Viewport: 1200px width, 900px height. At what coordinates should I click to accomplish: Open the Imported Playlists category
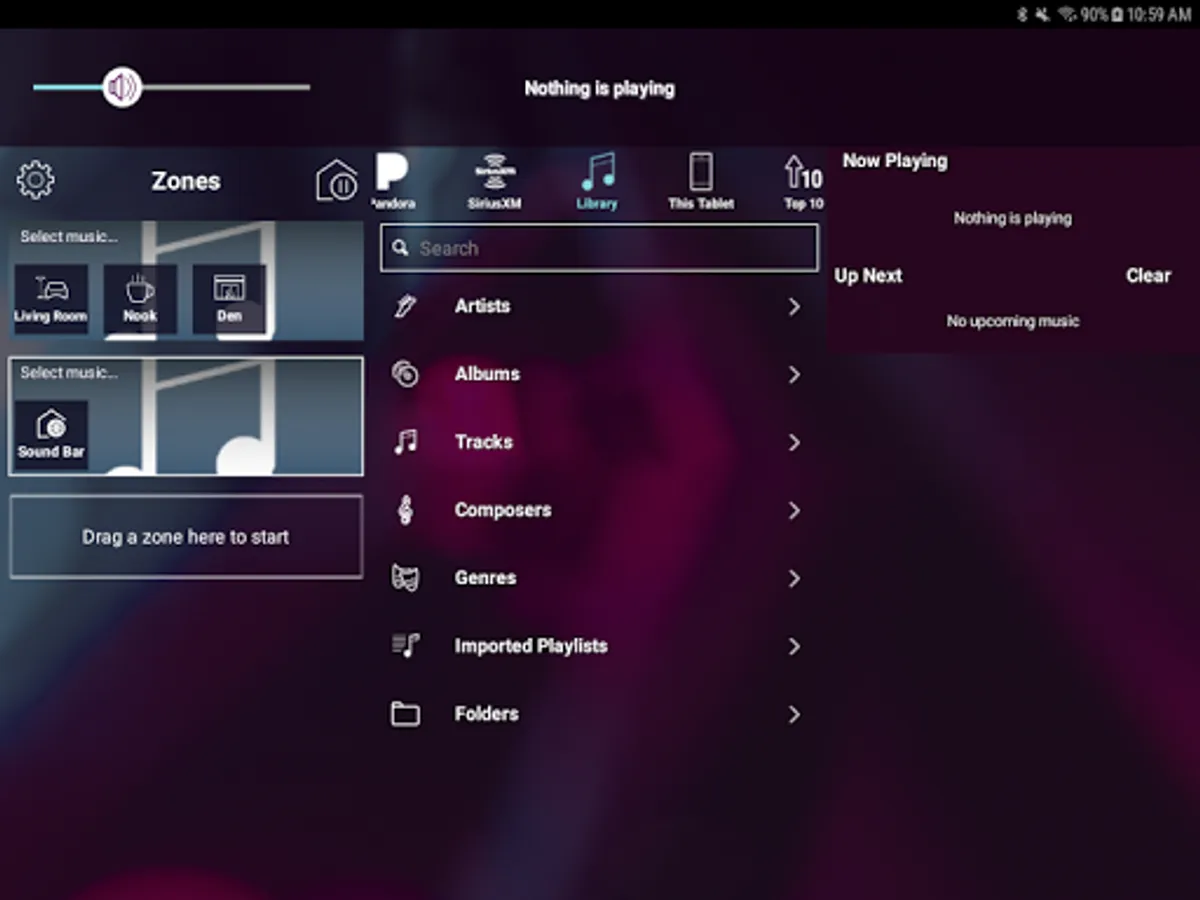[599, 646]
